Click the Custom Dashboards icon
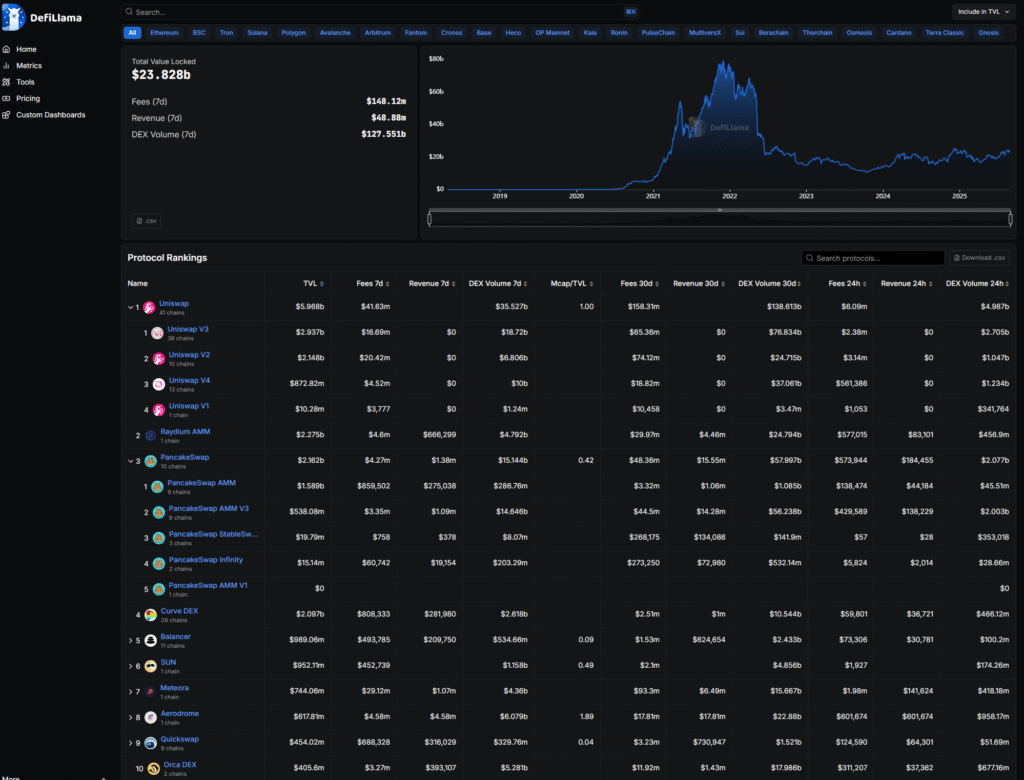This screenshot has height=780, width=1024. coord(8,115)
